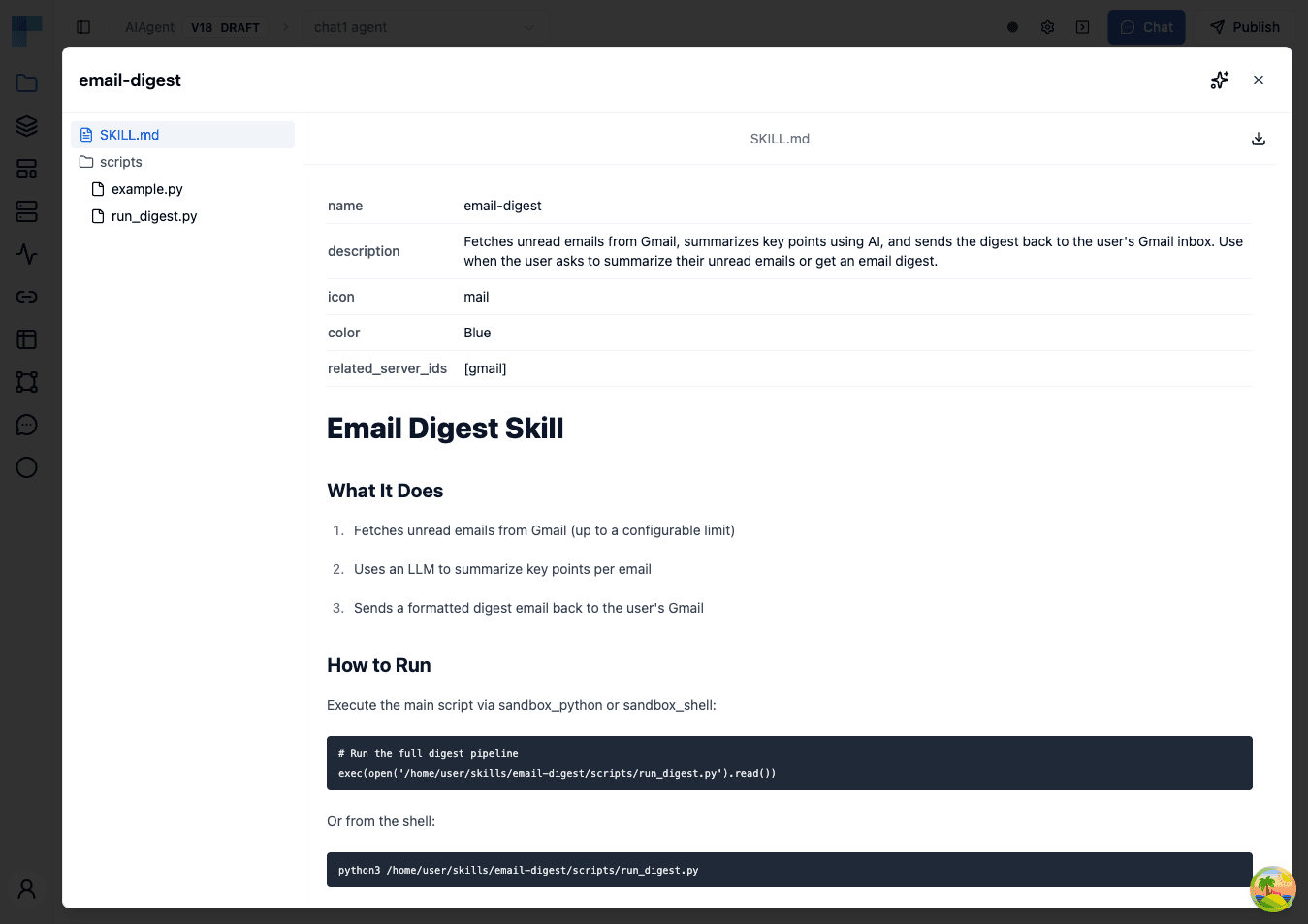Open the chat1 agent dropdown

tap(425, 27)
